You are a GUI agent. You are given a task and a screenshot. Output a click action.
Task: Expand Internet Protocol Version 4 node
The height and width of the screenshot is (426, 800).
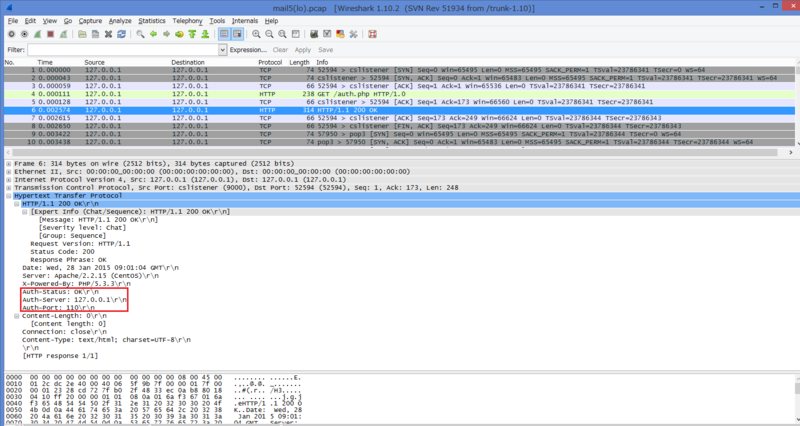coord(9,180)
